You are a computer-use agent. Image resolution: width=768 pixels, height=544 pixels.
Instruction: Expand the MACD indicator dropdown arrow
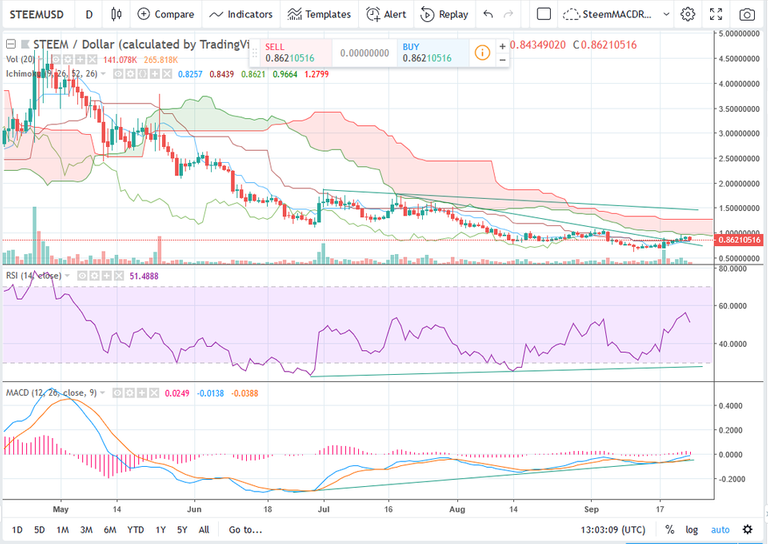[102, 393]
